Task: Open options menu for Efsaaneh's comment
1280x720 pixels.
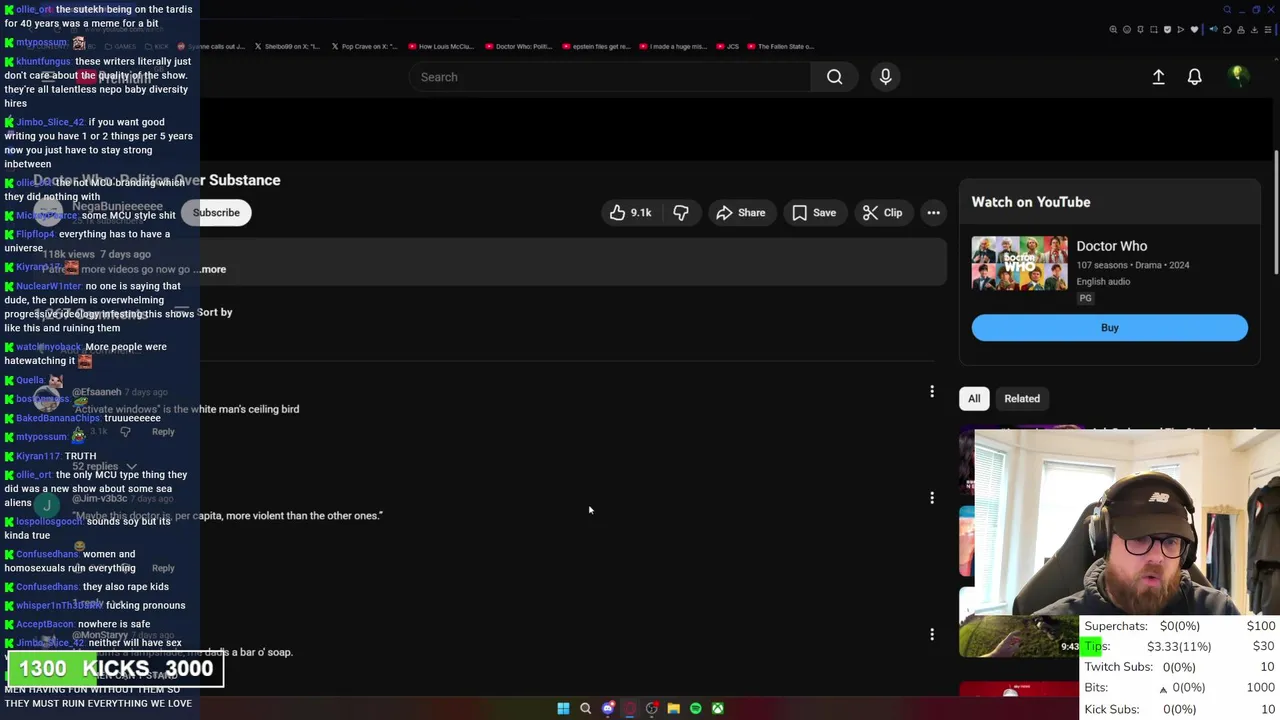Action: point(932,391)
